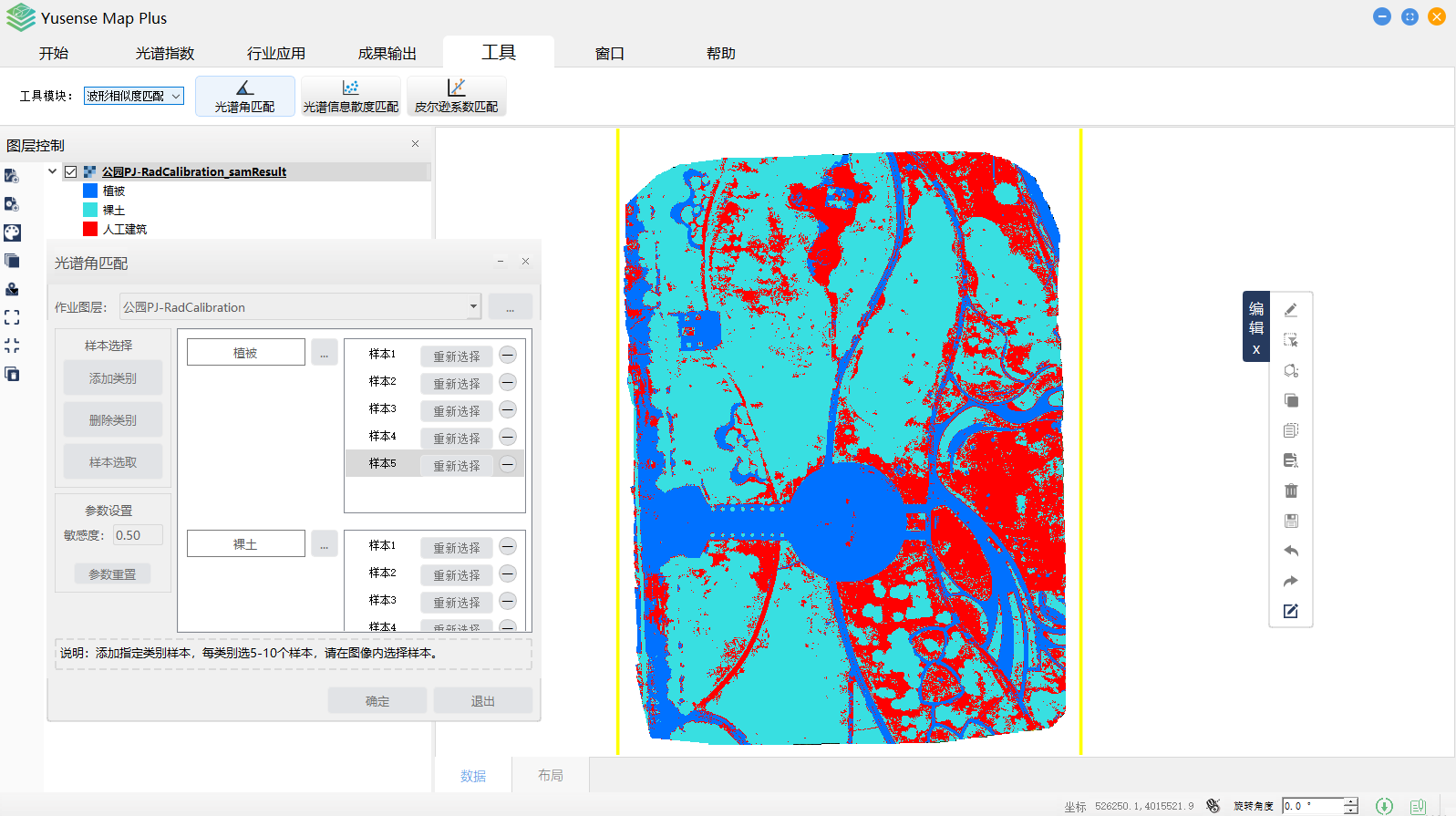This screenshot has width=1456, height=816.
Task: Click the 添加类别 button
Action: (113, 378)
